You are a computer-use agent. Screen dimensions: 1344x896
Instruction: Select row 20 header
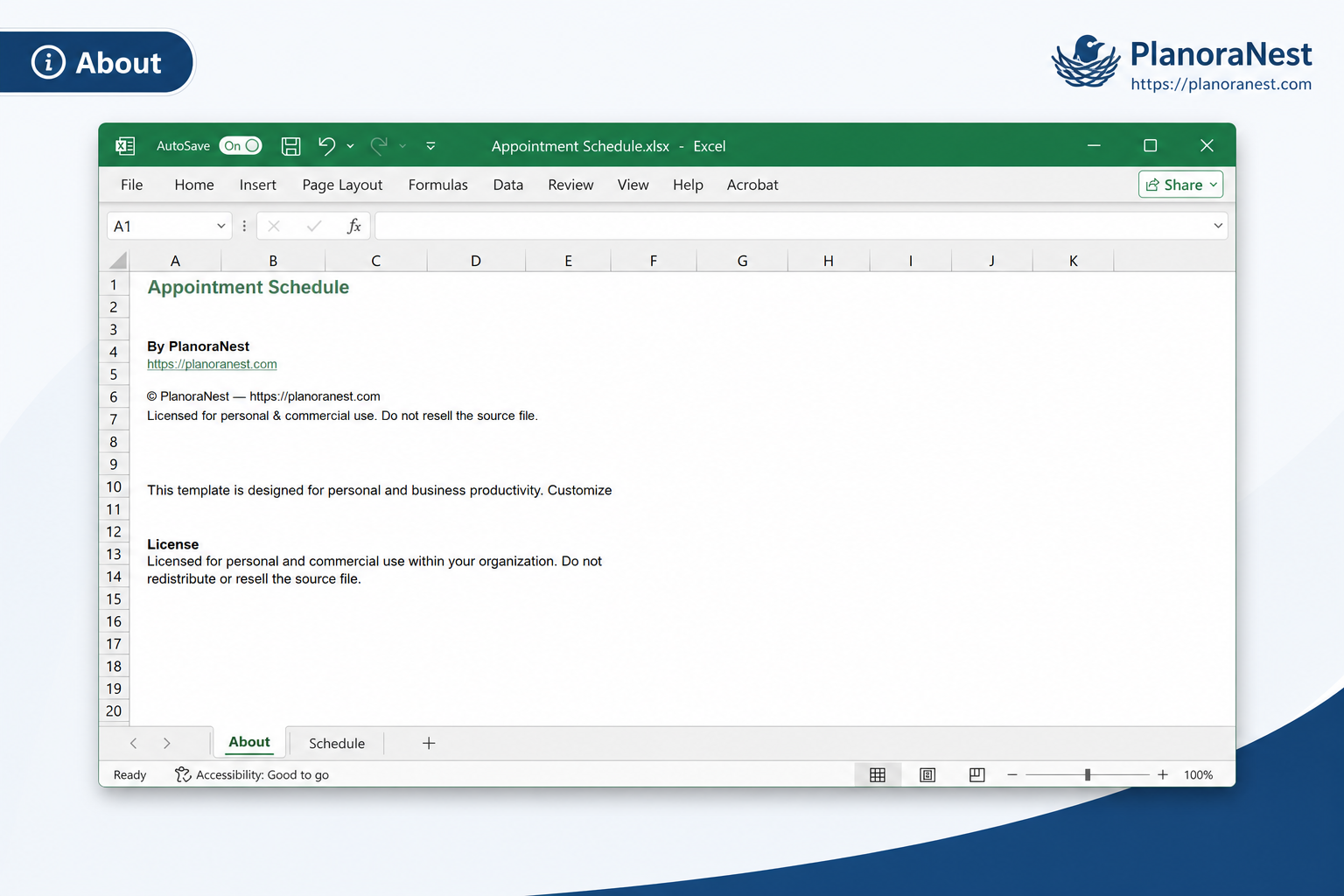(114, 710)
